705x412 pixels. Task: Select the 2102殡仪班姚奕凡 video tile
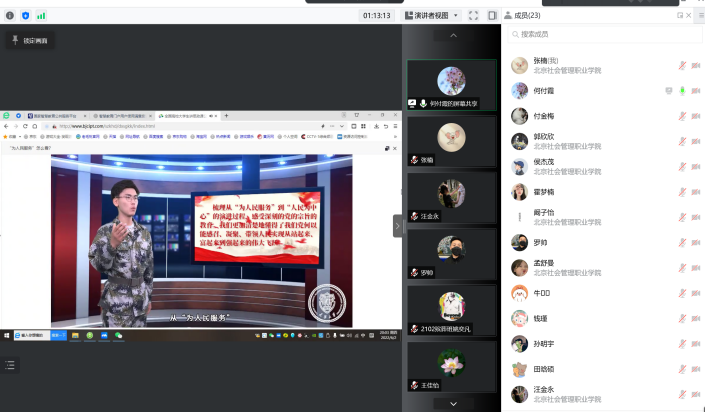(451, 310)
